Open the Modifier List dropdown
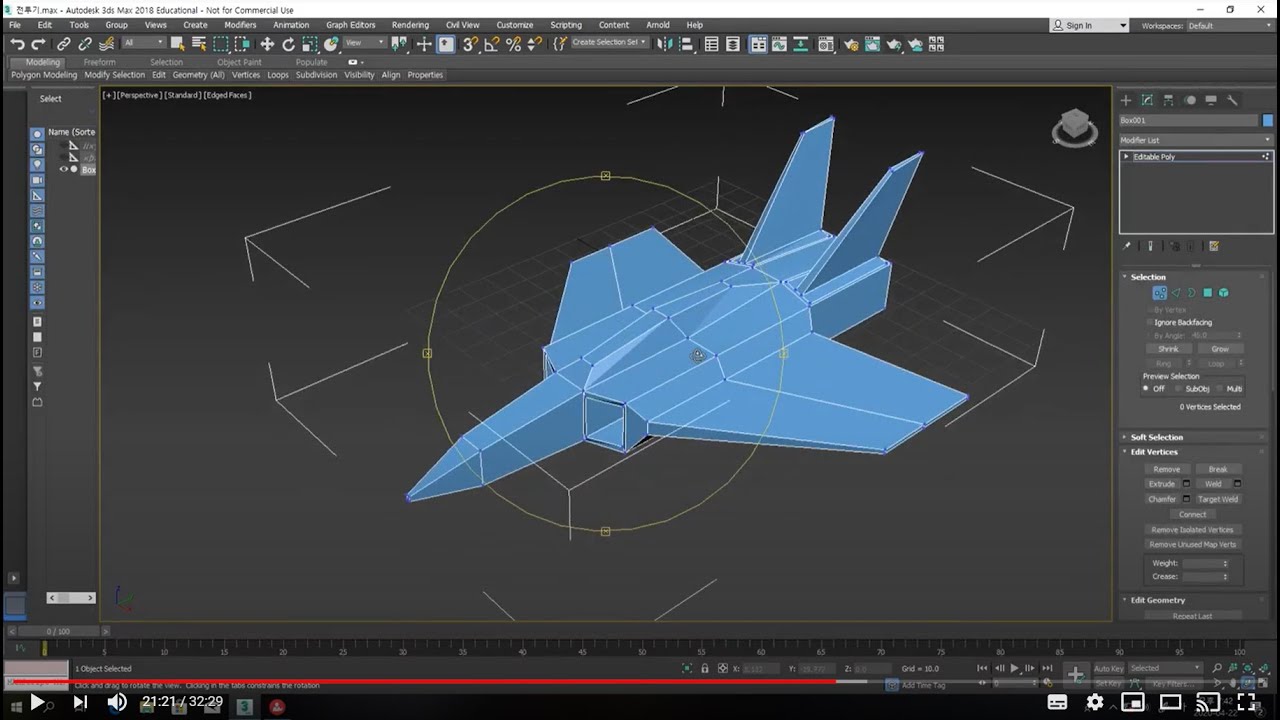 click(x=1196, y=140)
